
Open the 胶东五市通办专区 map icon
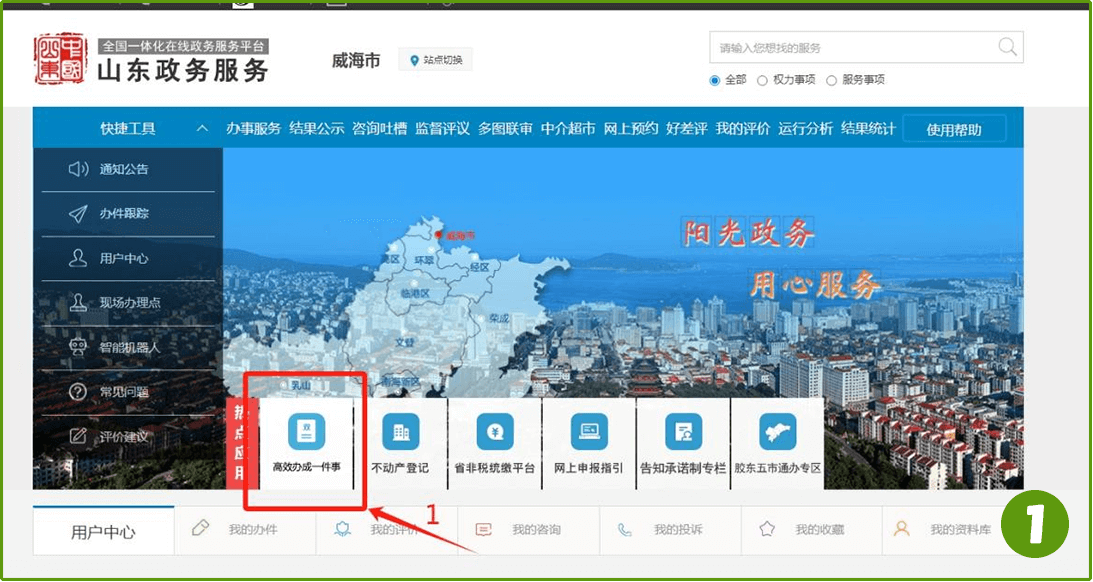coord(777,432)
